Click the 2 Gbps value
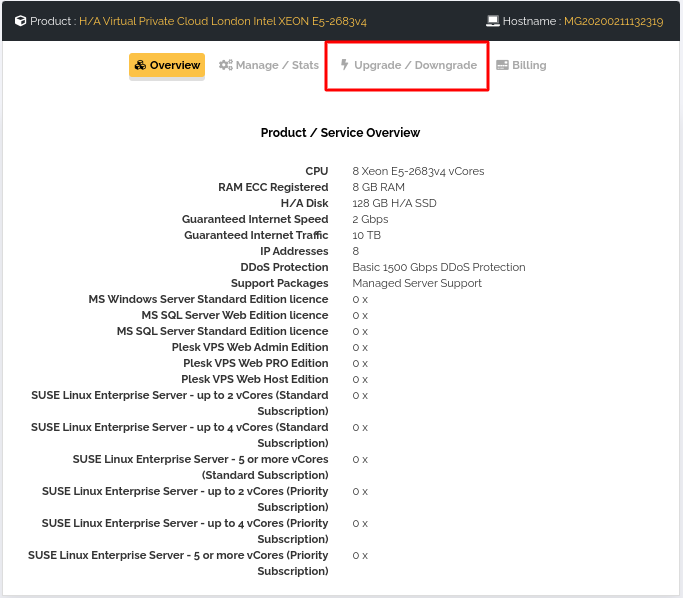The height and width of the screenshot is (598, 683). [370, 219]
